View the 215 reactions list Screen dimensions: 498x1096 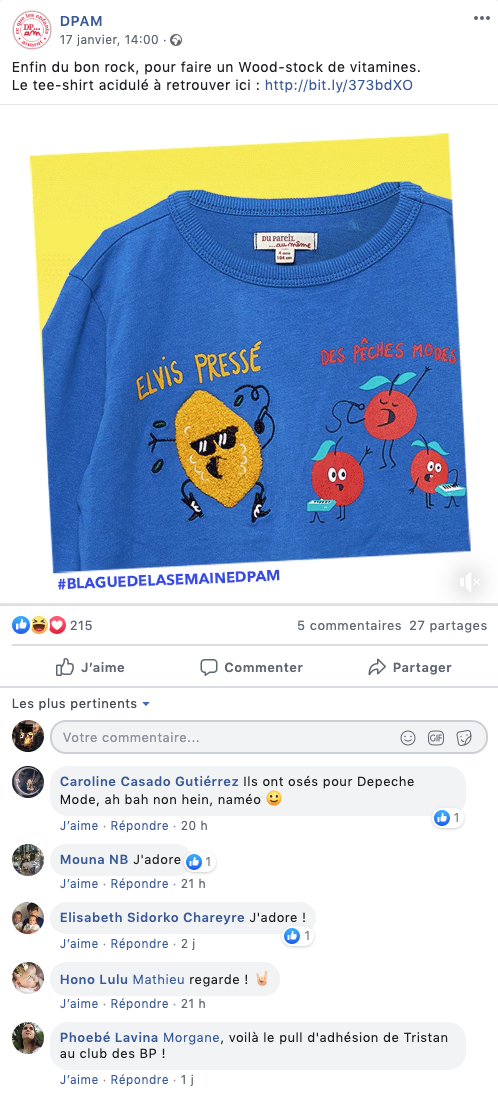coord(52,626)
